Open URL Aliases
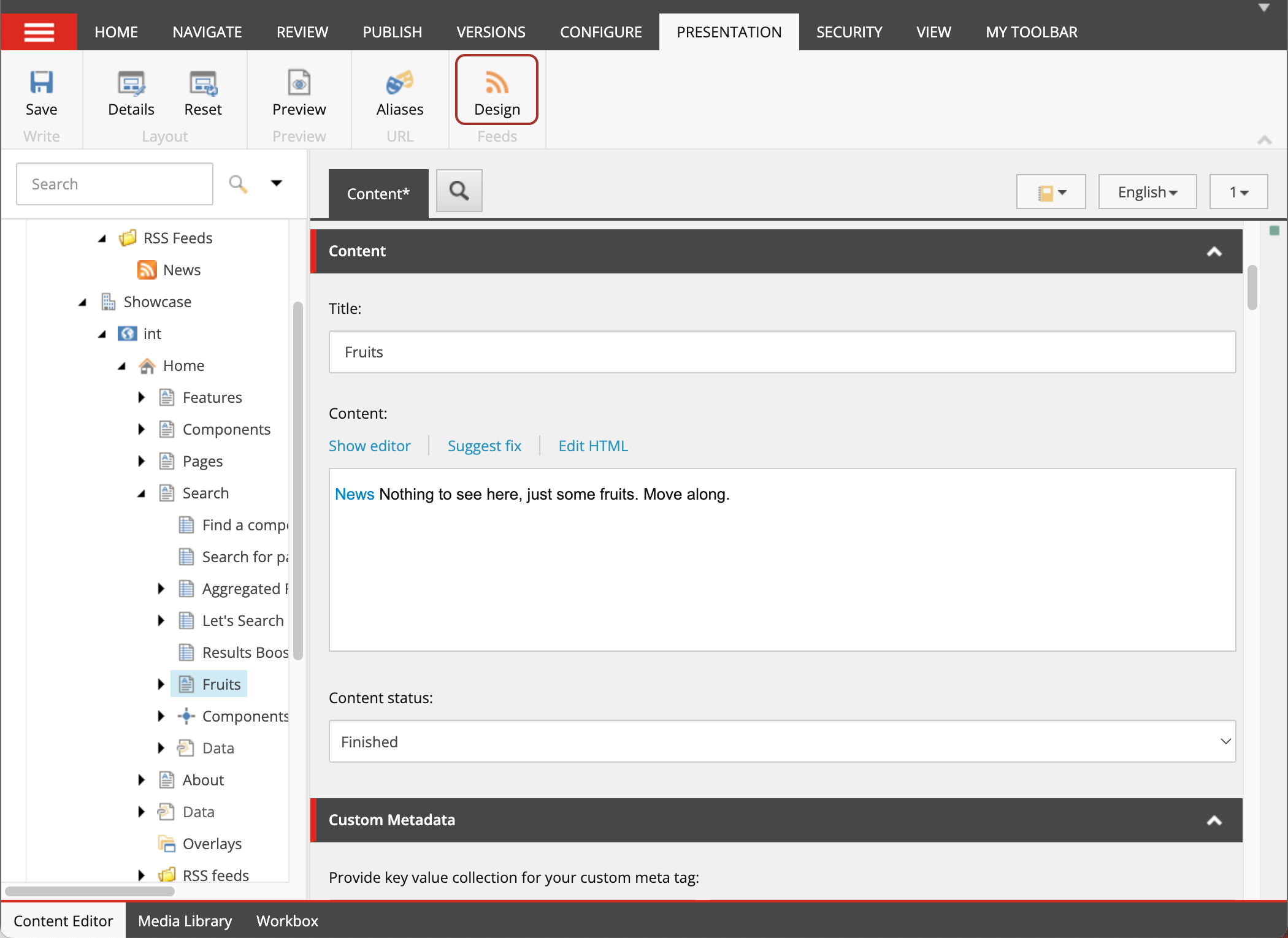1288x938 pixels. point(399,93)
